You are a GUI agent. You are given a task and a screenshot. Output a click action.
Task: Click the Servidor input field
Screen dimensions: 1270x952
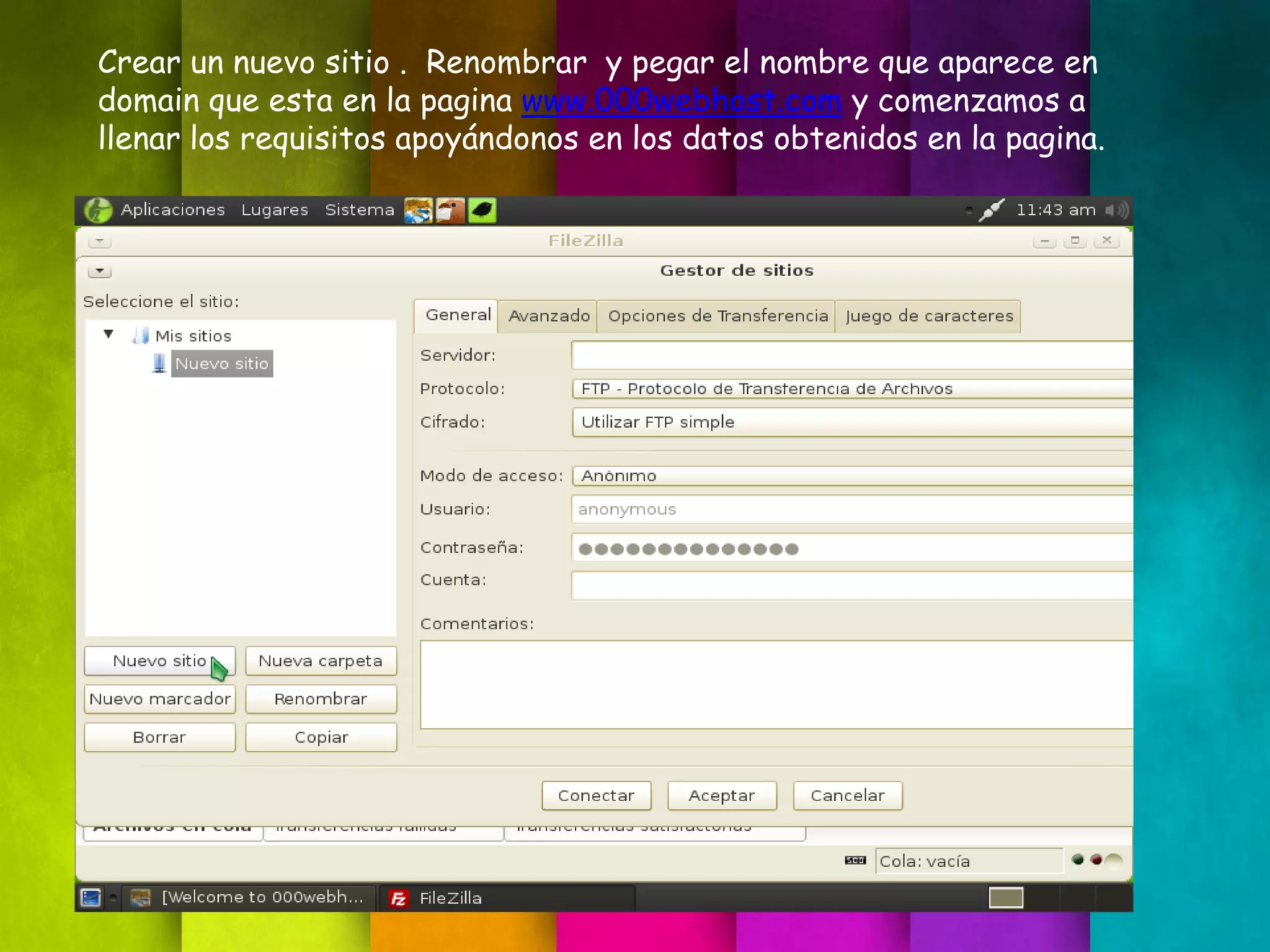pyautogui.click(x=852, y=356)
